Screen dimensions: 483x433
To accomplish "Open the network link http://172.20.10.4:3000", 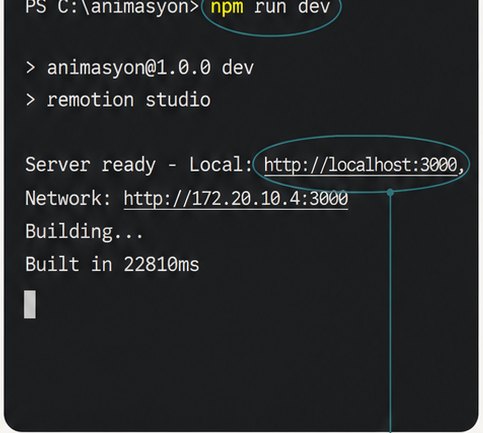I will [236, 199].
